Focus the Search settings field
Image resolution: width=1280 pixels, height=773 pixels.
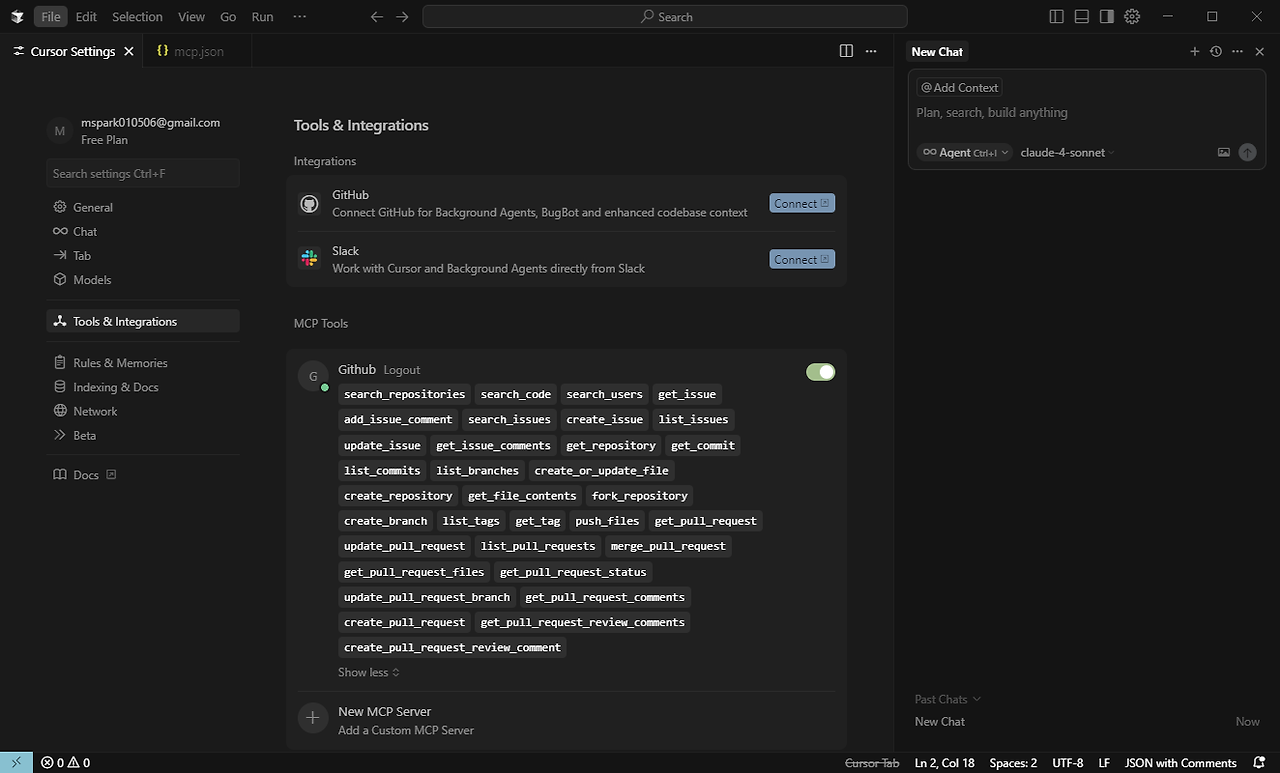143,173
